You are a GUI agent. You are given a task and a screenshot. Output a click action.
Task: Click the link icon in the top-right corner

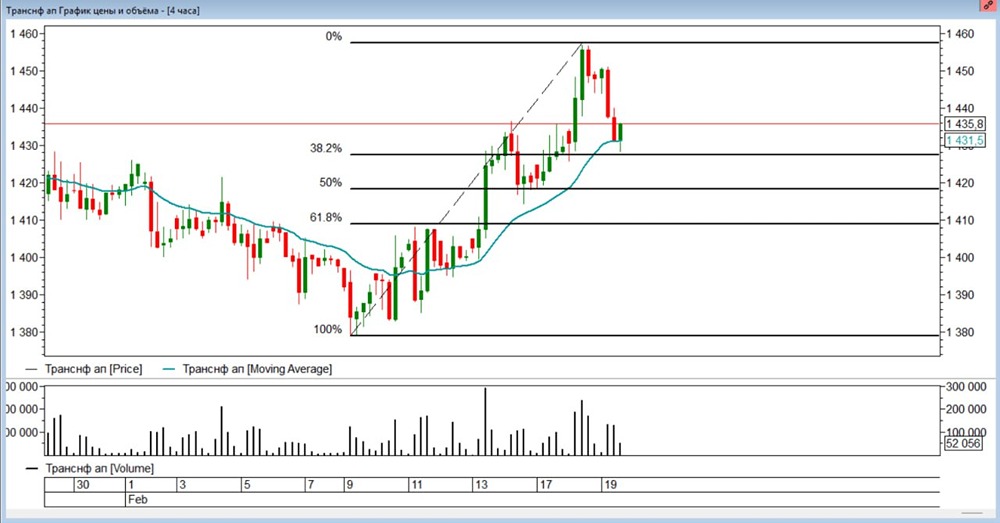988,5
